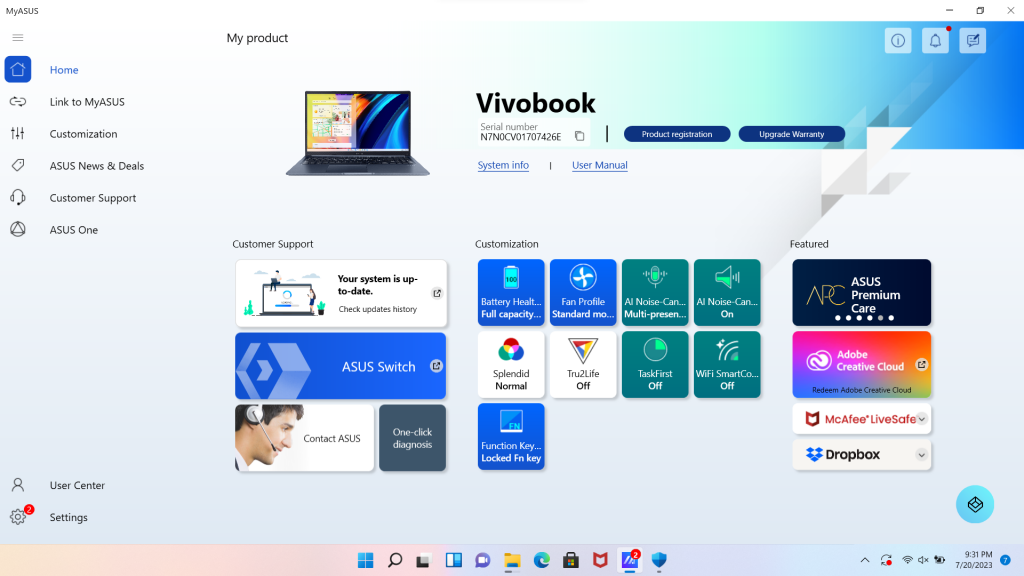
Task: Open taskbar Search
Action: pyautogui.click(x=395, y=560)
